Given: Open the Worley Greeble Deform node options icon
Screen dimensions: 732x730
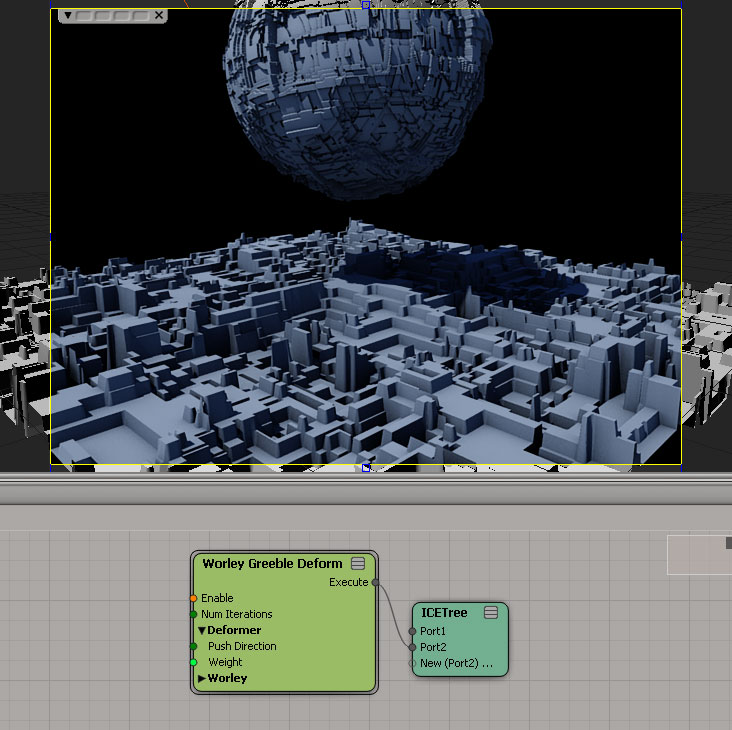Looking at the screenshot, I should [x=358, y=564].
